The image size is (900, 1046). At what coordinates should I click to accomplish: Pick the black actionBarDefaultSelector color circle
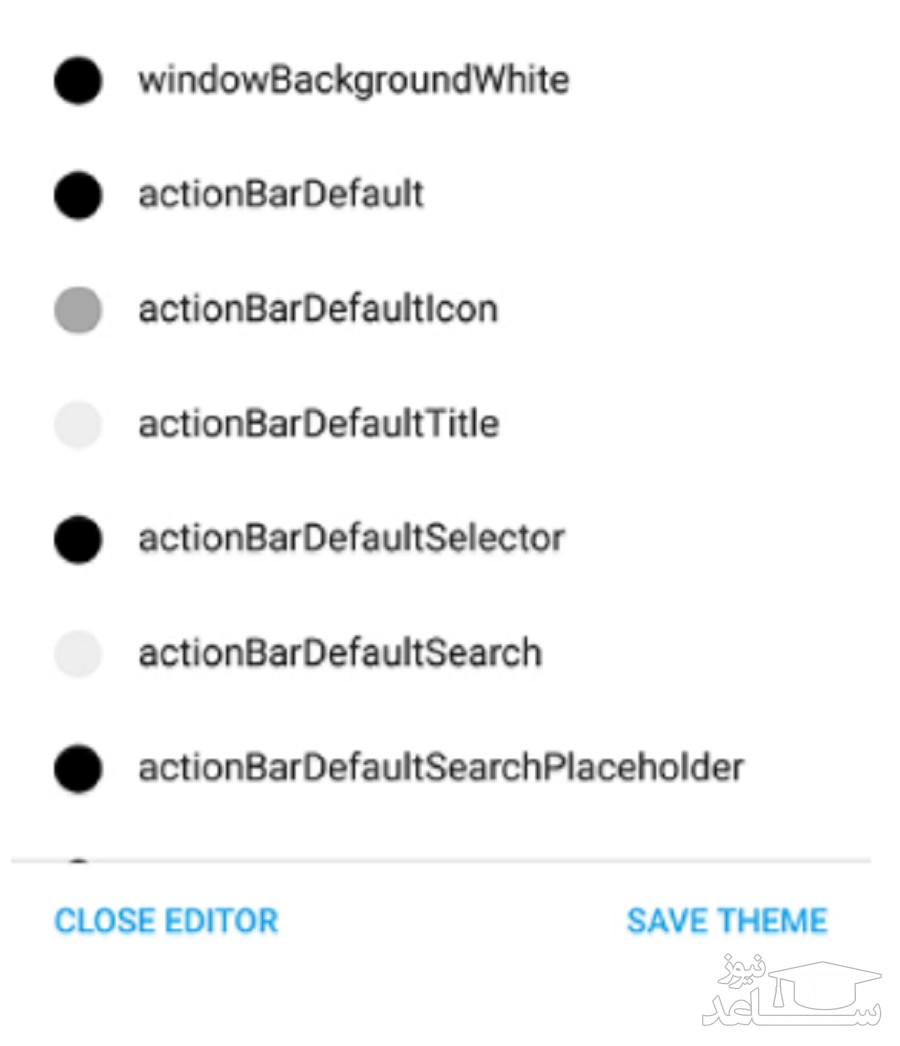click(78, 540)
